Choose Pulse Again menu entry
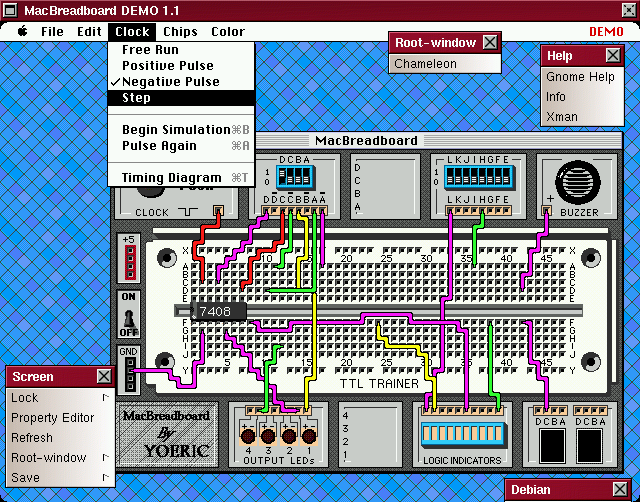Screen dimensions: 640x502 pos(181,146)
